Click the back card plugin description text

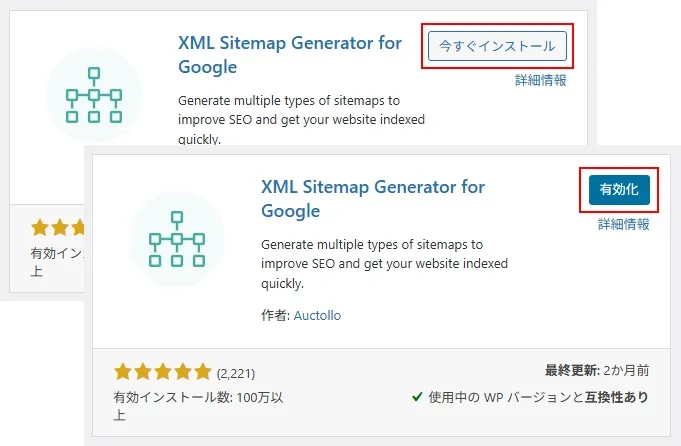pyautogui.click(x=301, y=119)
